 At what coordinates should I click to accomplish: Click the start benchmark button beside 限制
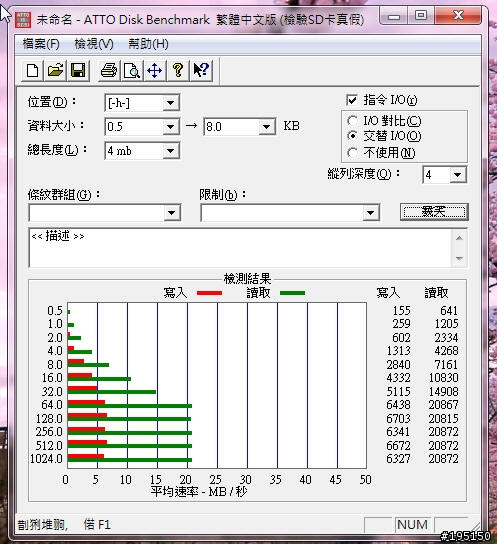[x=434, y=212]
